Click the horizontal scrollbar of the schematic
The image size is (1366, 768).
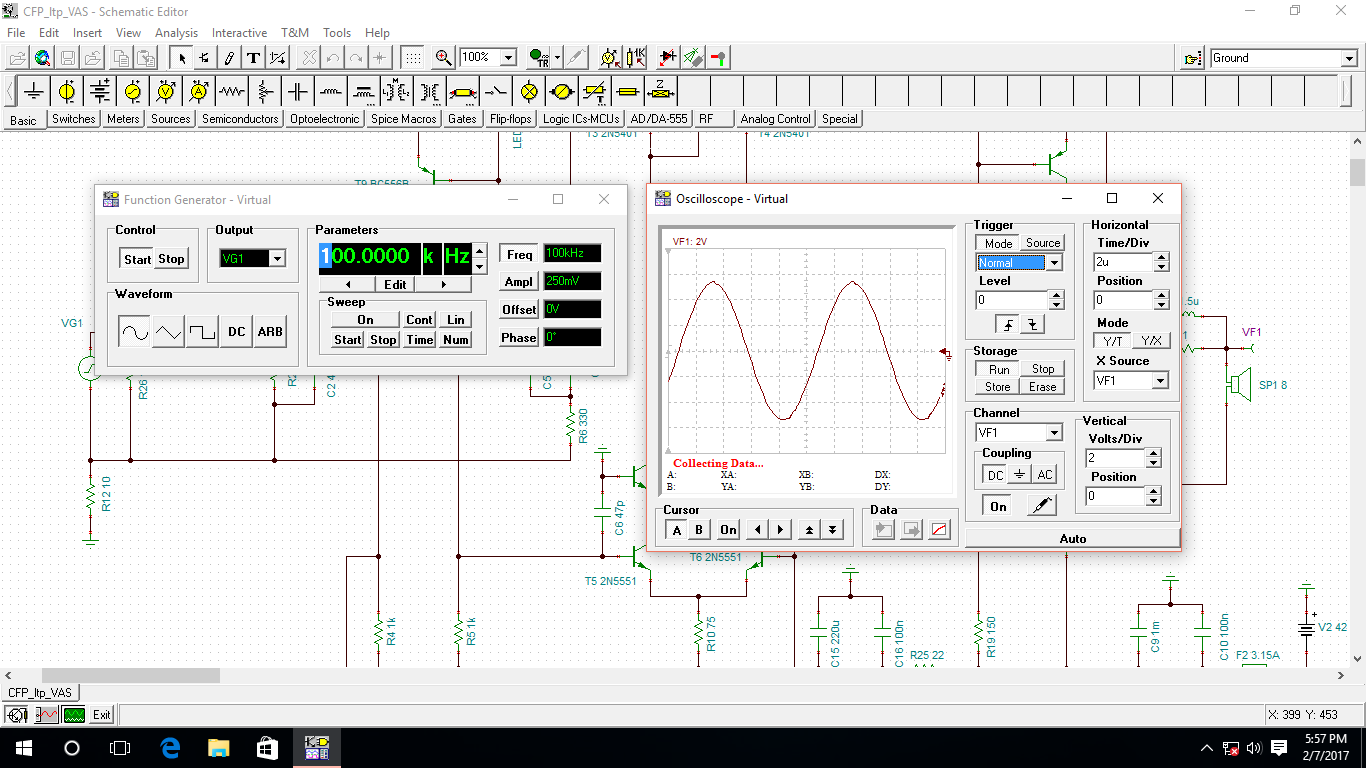click(130, 676)
